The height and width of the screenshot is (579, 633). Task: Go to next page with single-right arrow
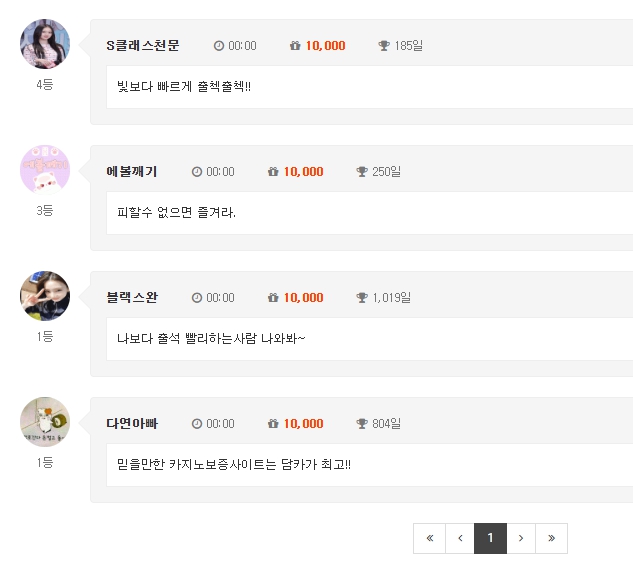(x=521, y=538)
